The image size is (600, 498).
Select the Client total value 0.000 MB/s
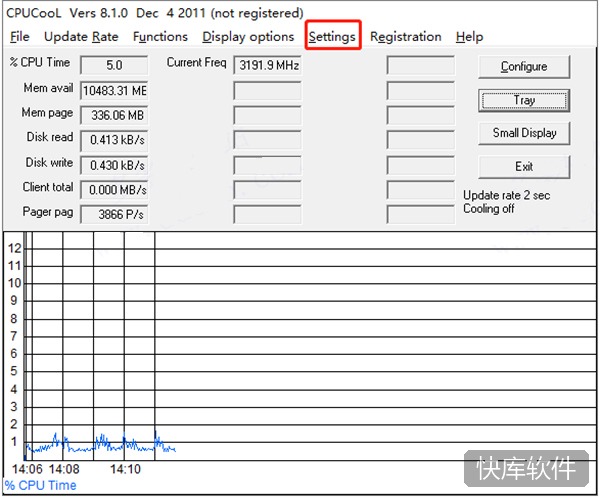[114, 190]
